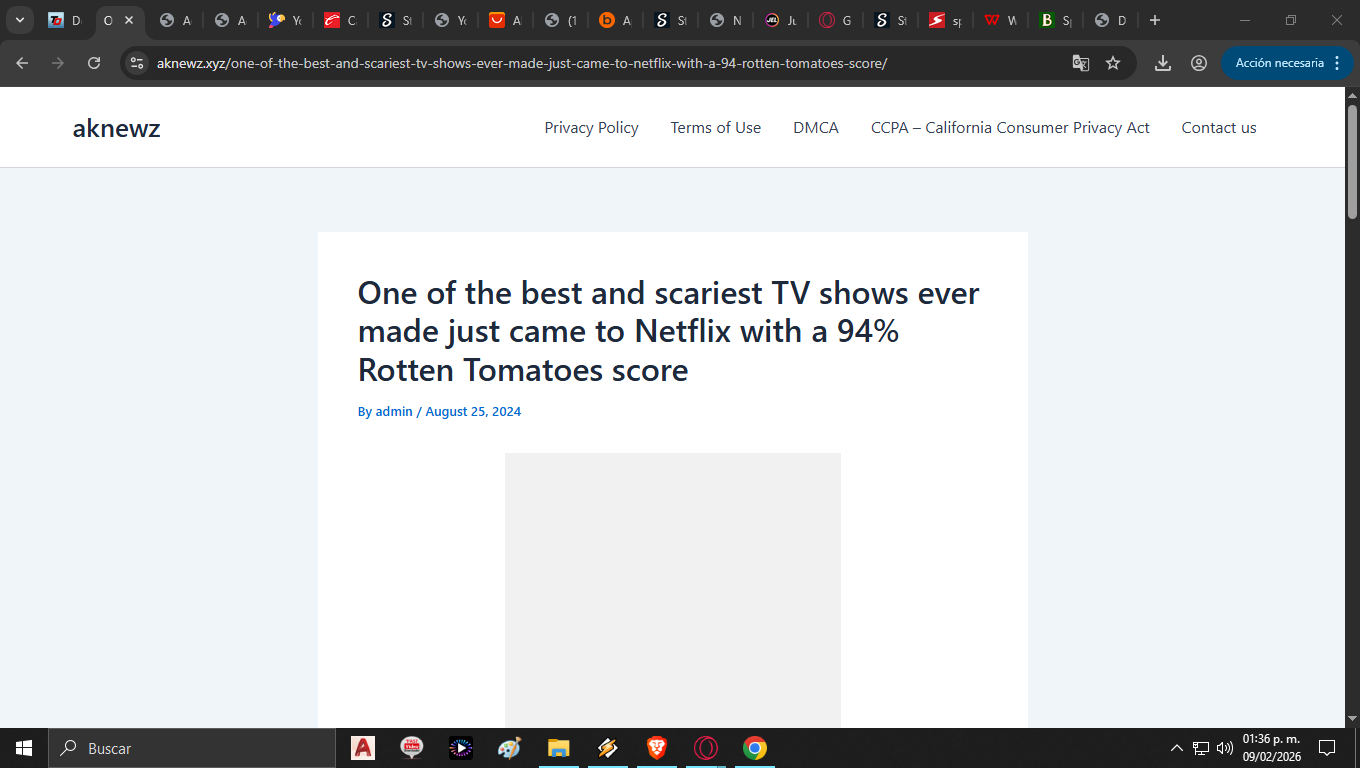Click the reload page icon
The width and height of the screenshot is (1360, 768).
tap(94, 63)
